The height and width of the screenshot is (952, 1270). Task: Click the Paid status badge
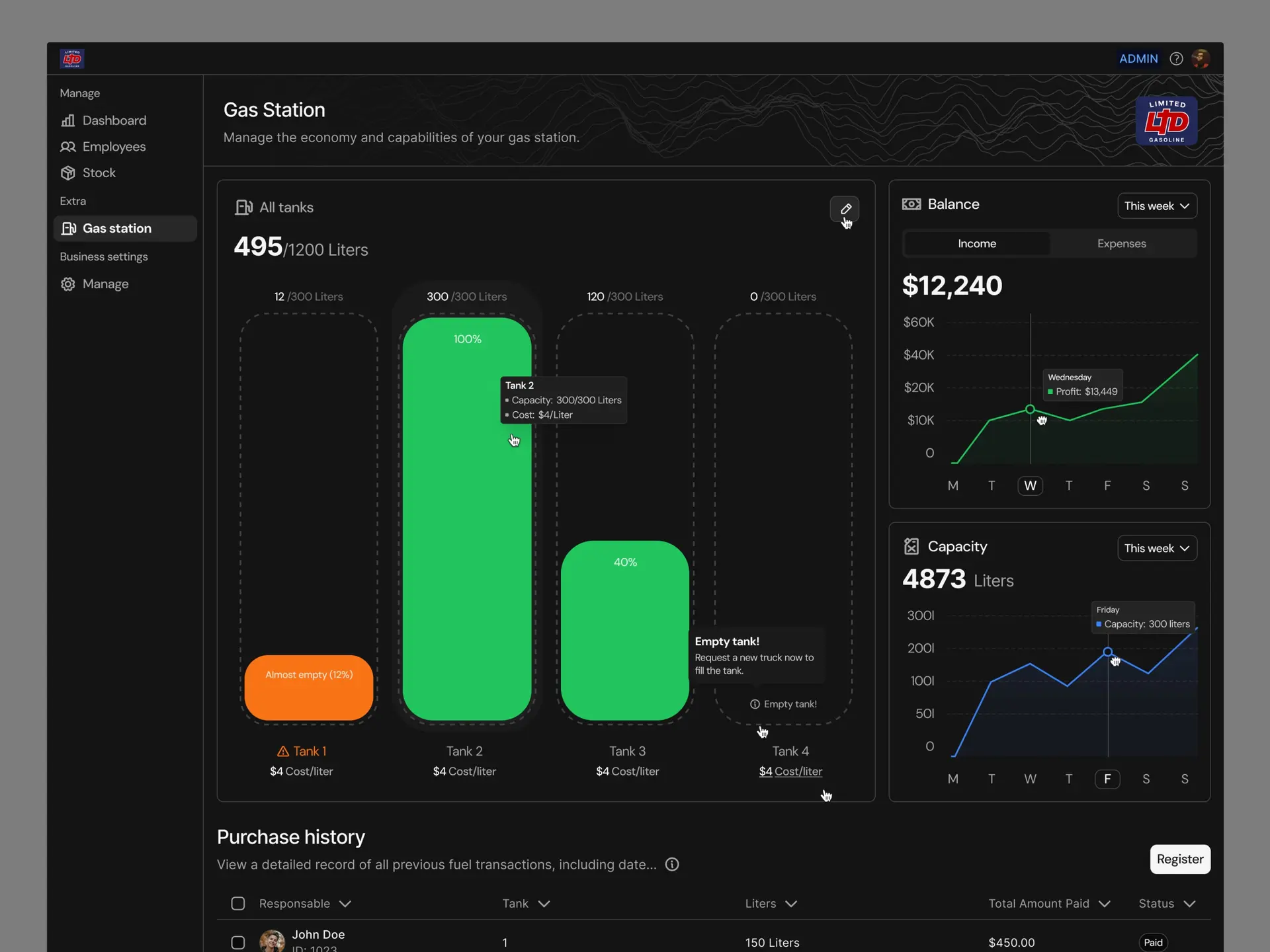pos(1153,943)
